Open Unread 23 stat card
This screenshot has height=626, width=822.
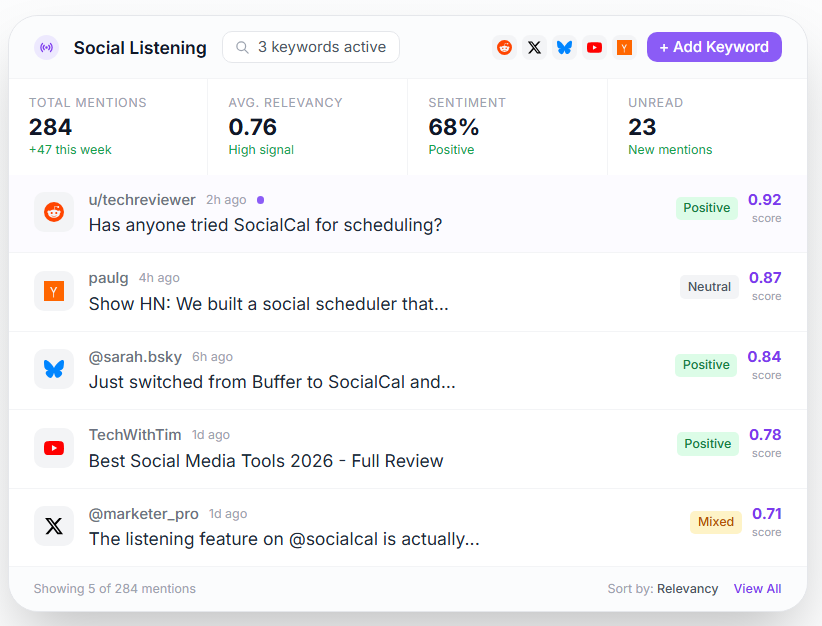tap(707, 127)
